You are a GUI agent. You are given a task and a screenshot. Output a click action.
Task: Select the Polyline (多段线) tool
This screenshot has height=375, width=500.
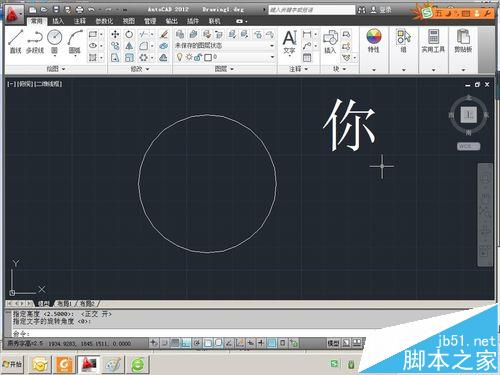(x=35, y=42)
